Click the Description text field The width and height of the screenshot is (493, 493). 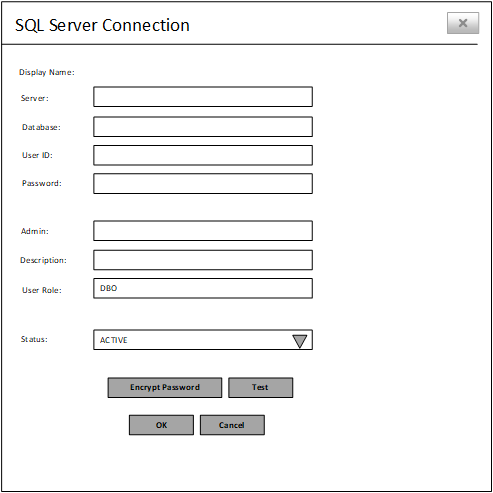(x=203, y=260)
